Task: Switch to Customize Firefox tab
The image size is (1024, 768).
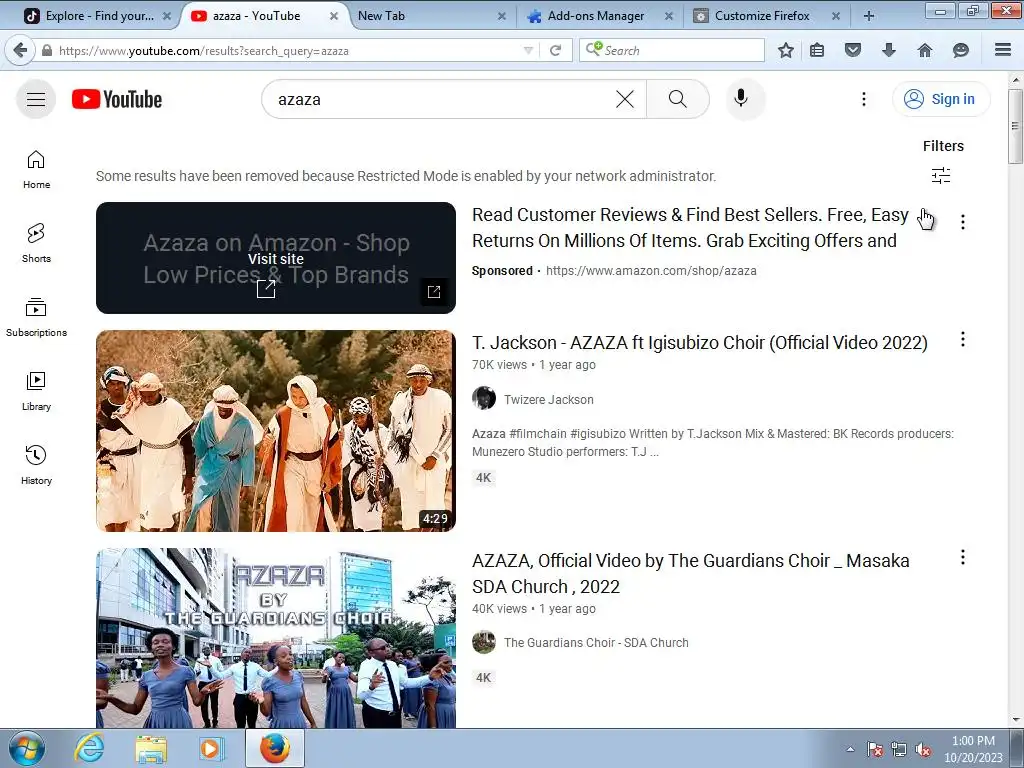Action: (x=761, y=16)
